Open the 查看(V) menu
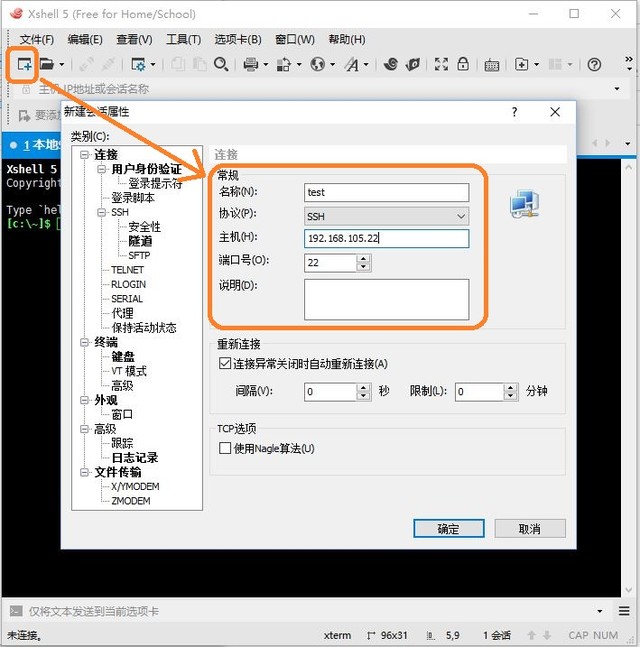Screen dimensions: 640x647 (134, 40)
